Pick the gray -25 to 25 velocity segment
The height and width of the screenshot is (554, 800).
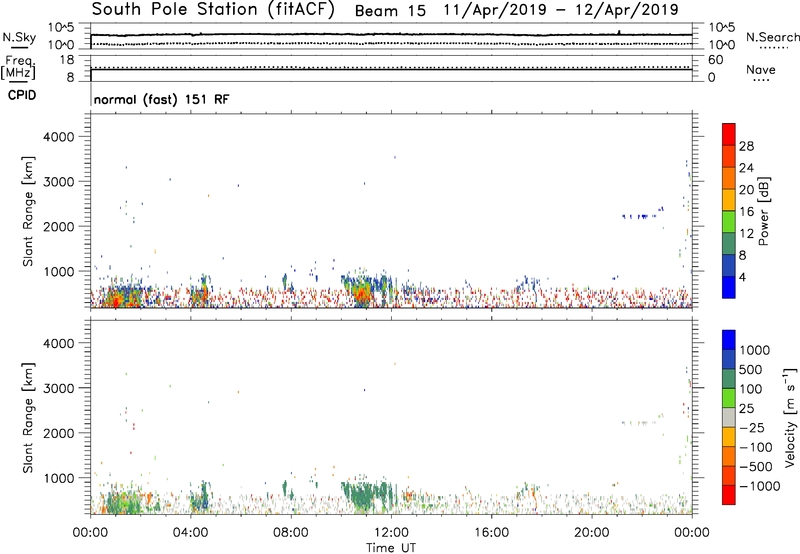pyautogui.click(x=729, y=417)
